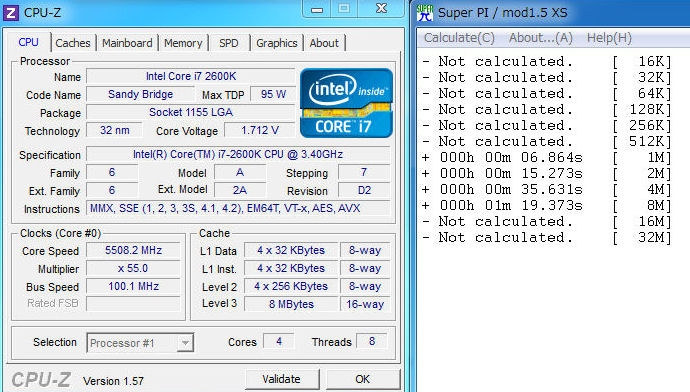Select the CPU tab
Viewport: 690px width, 392px height.
pos(29,42)
